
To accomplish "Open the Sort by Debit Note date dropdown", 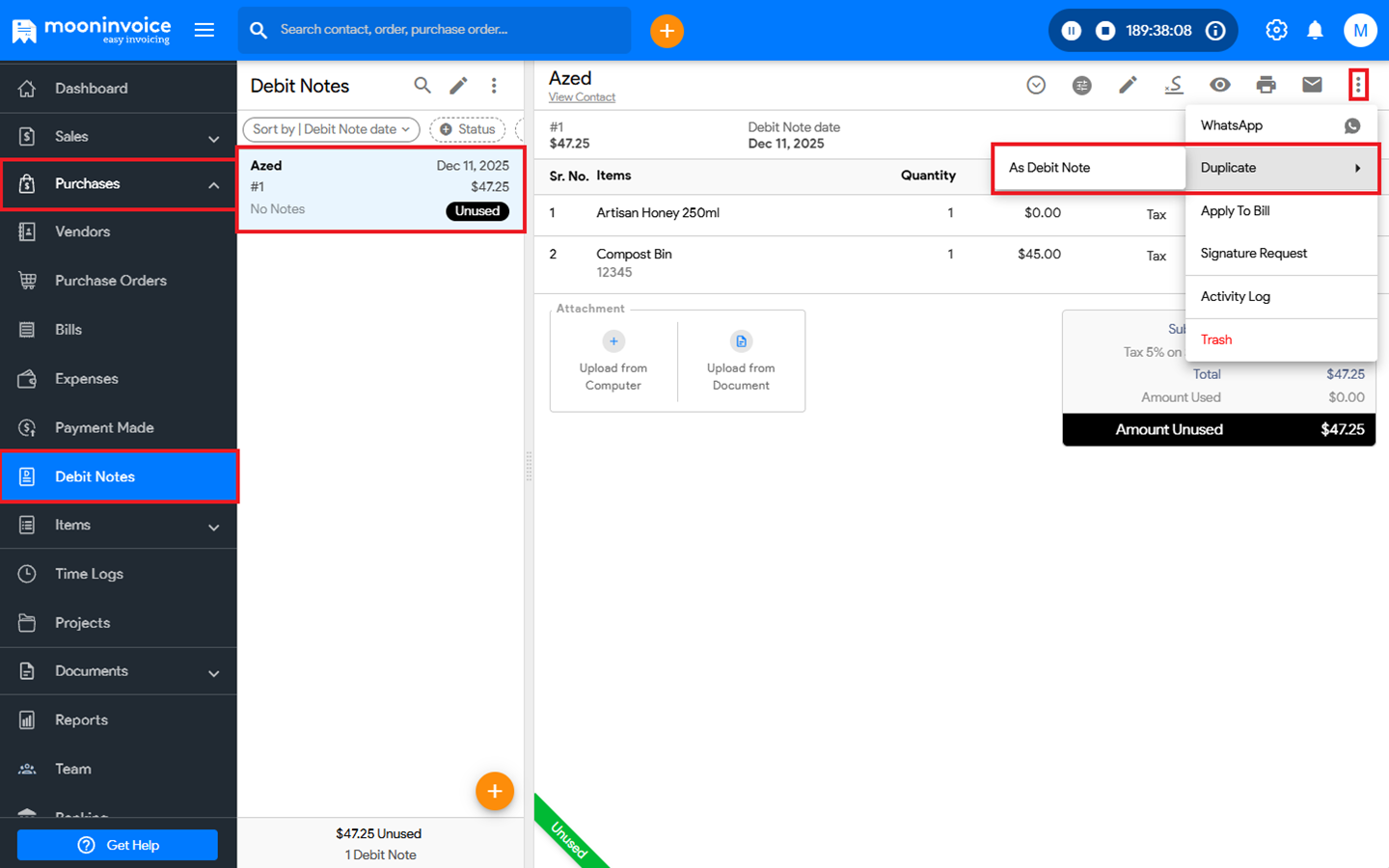I will 331,129.
